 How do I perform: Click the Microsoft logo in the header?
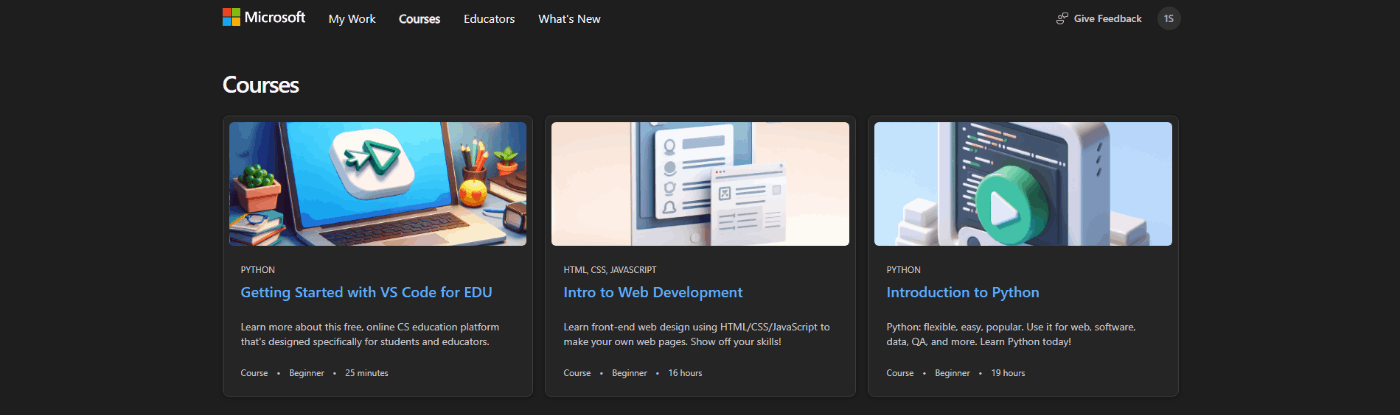click(x=264, y=18)
